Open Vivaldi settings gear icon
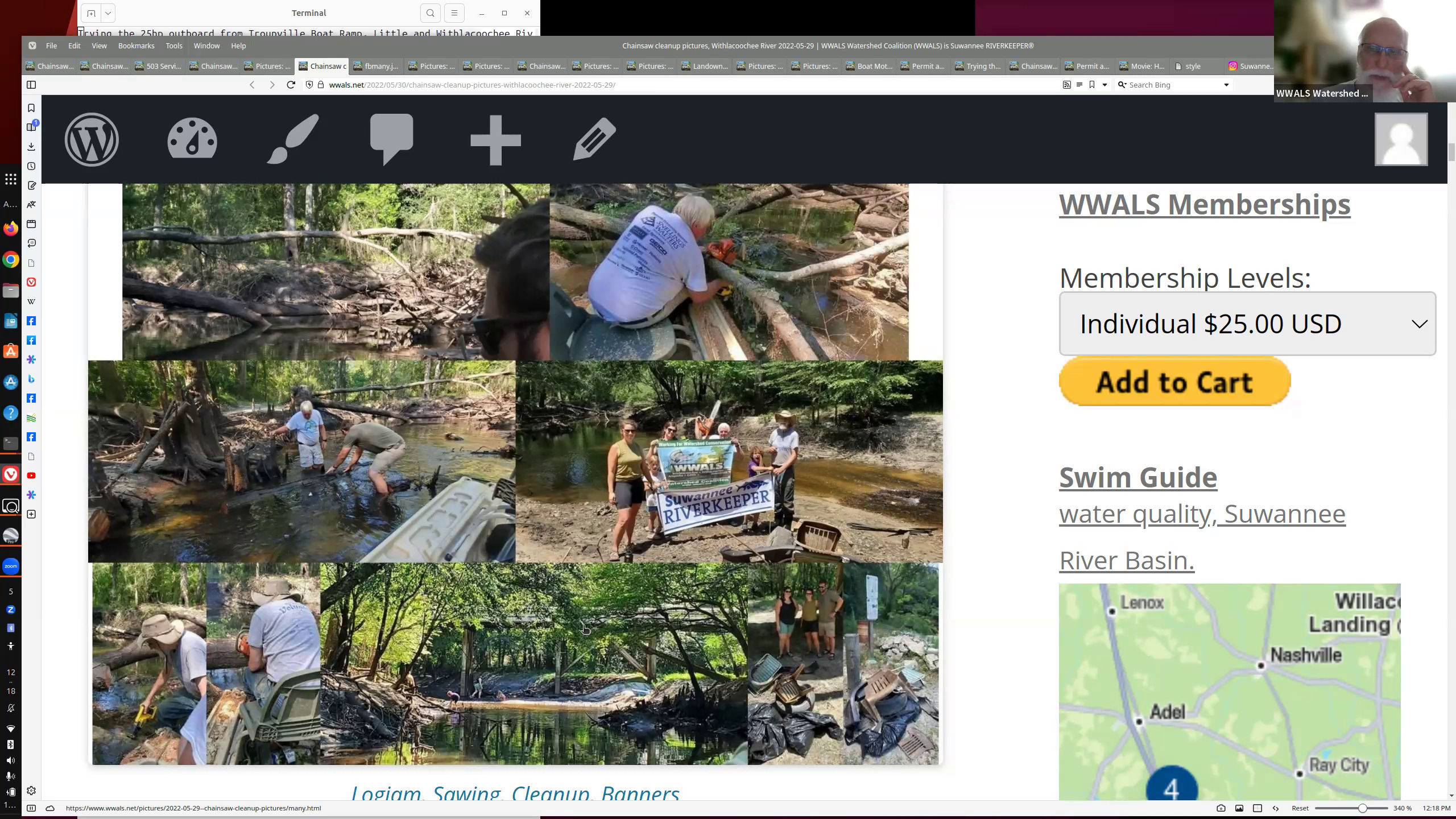Image resolution: width=1456 pixels, height=819 pixels. (31, 791)
